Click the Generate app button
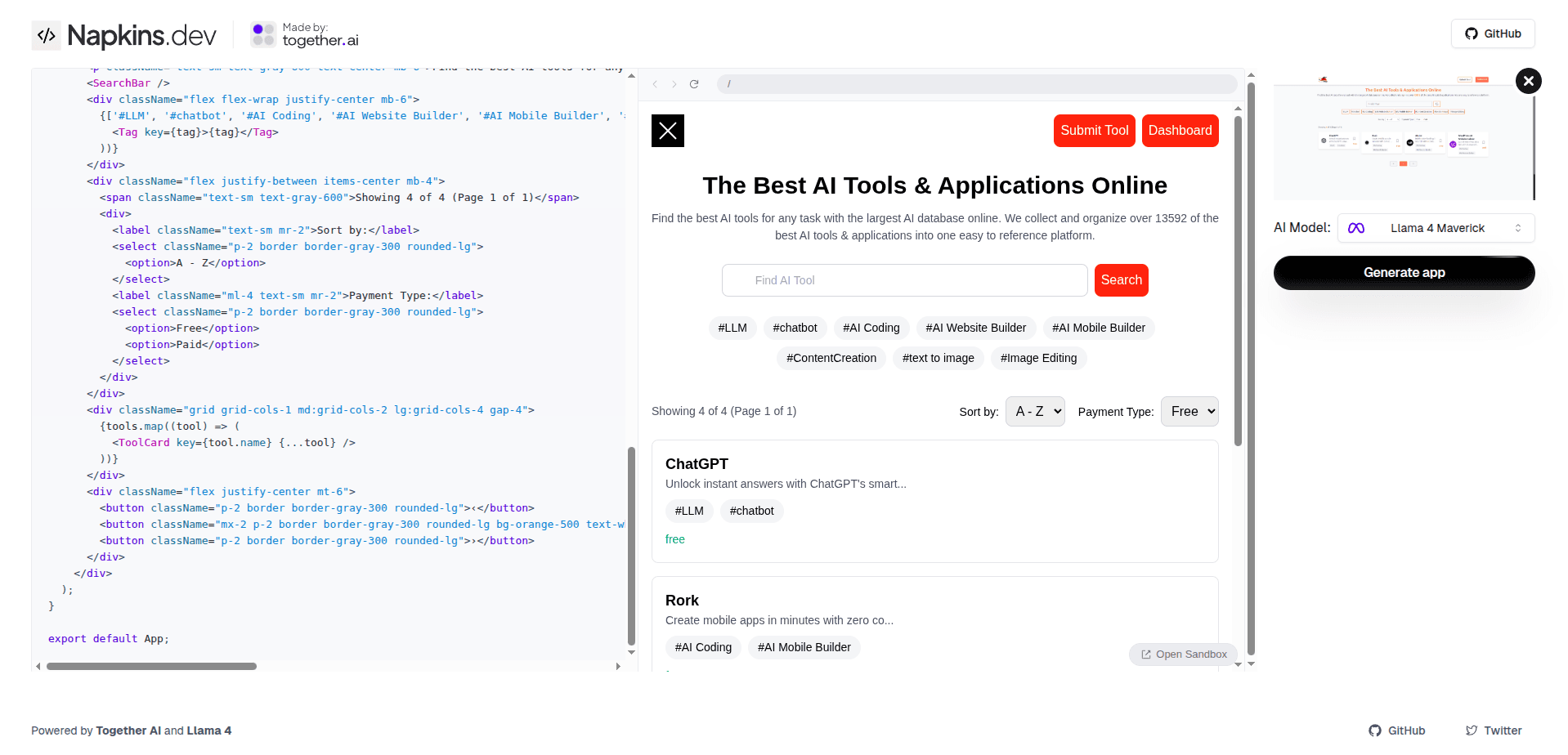 [1404, 273]
